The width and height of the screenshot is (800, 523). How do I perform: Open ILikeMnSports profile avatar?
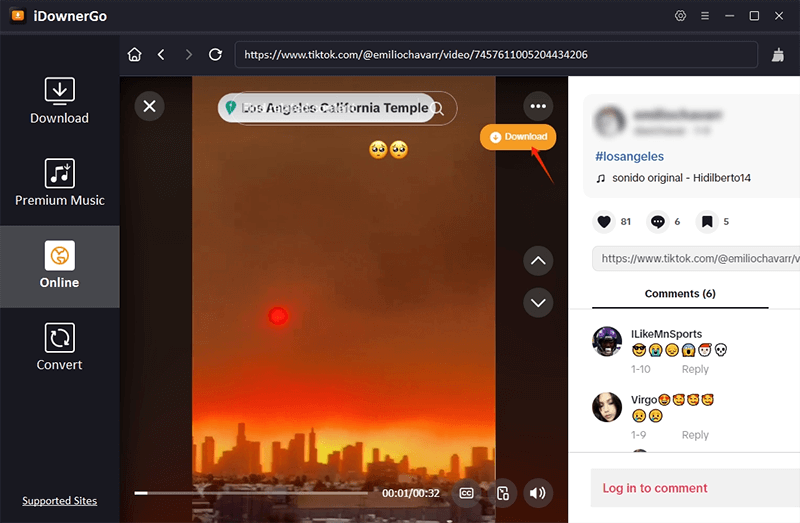click(607, 341)
